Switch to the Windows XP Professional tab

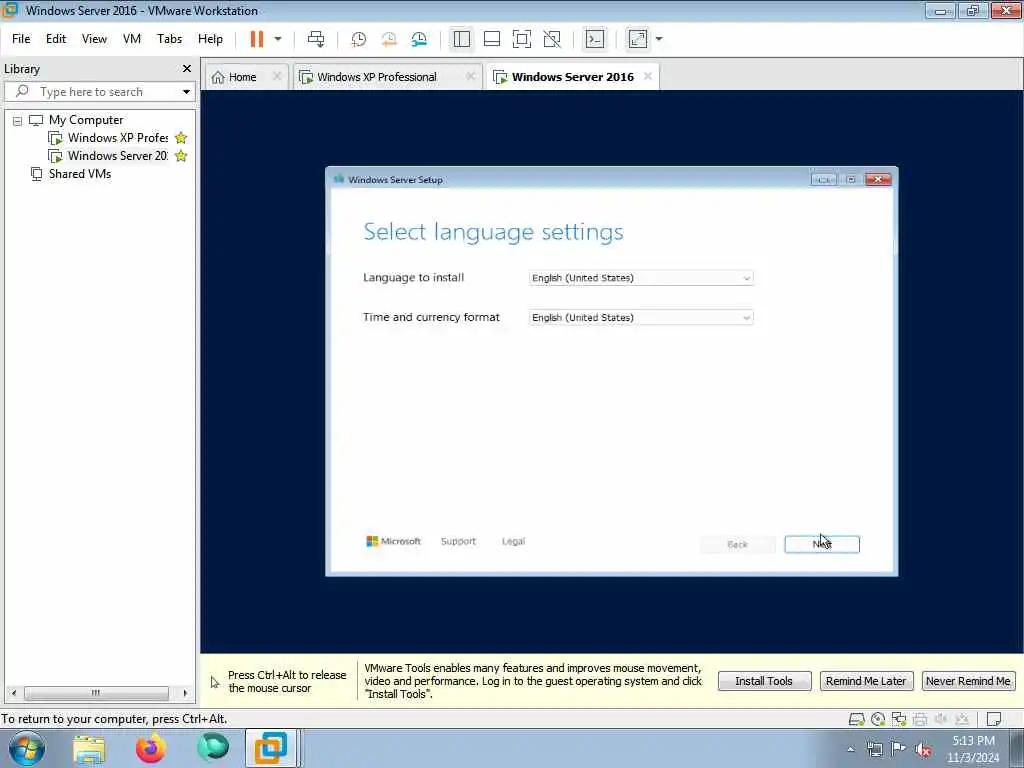pyautogui.click(x=376, y=77)
